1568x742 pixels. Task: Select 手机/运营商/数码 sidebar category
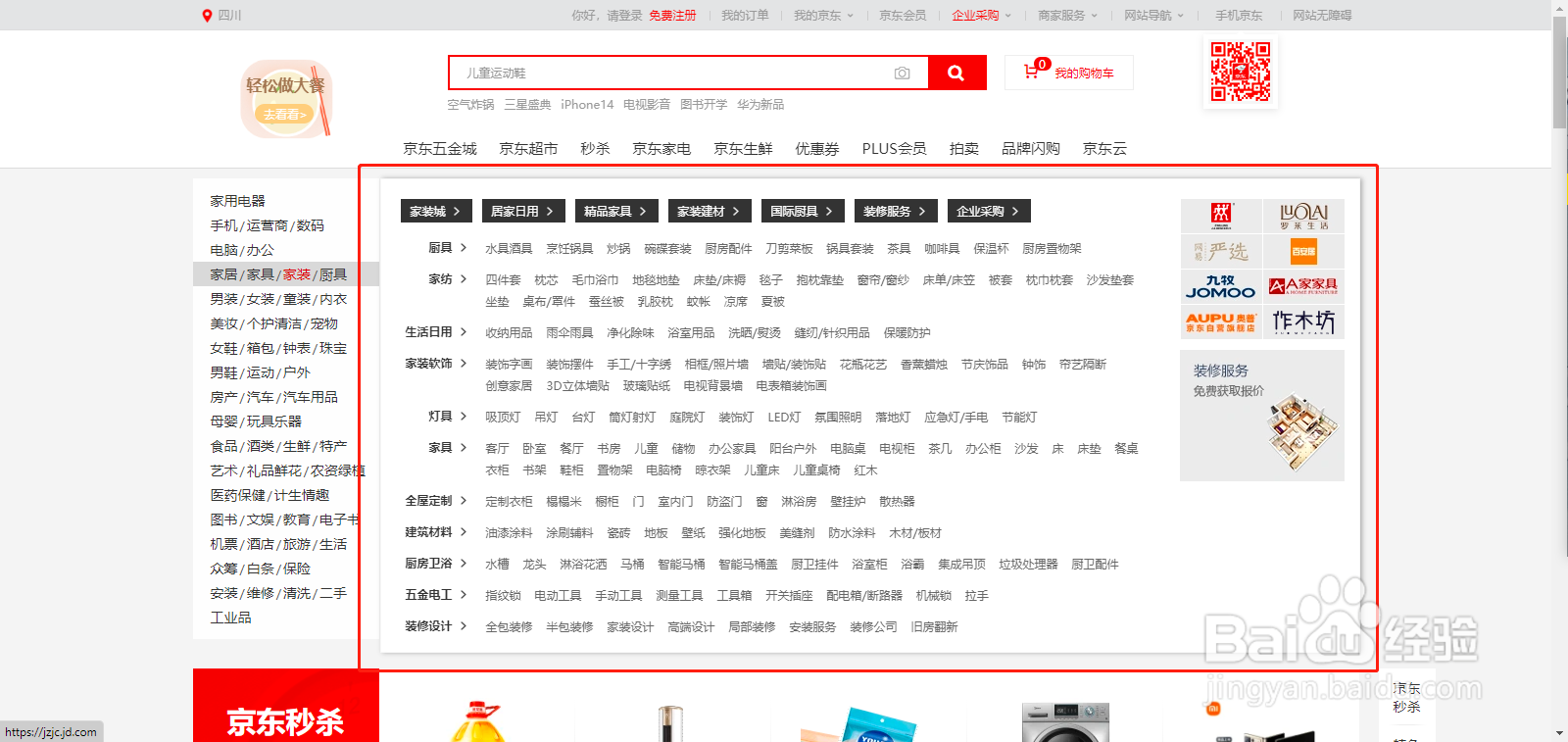click(x=267, y=225)
